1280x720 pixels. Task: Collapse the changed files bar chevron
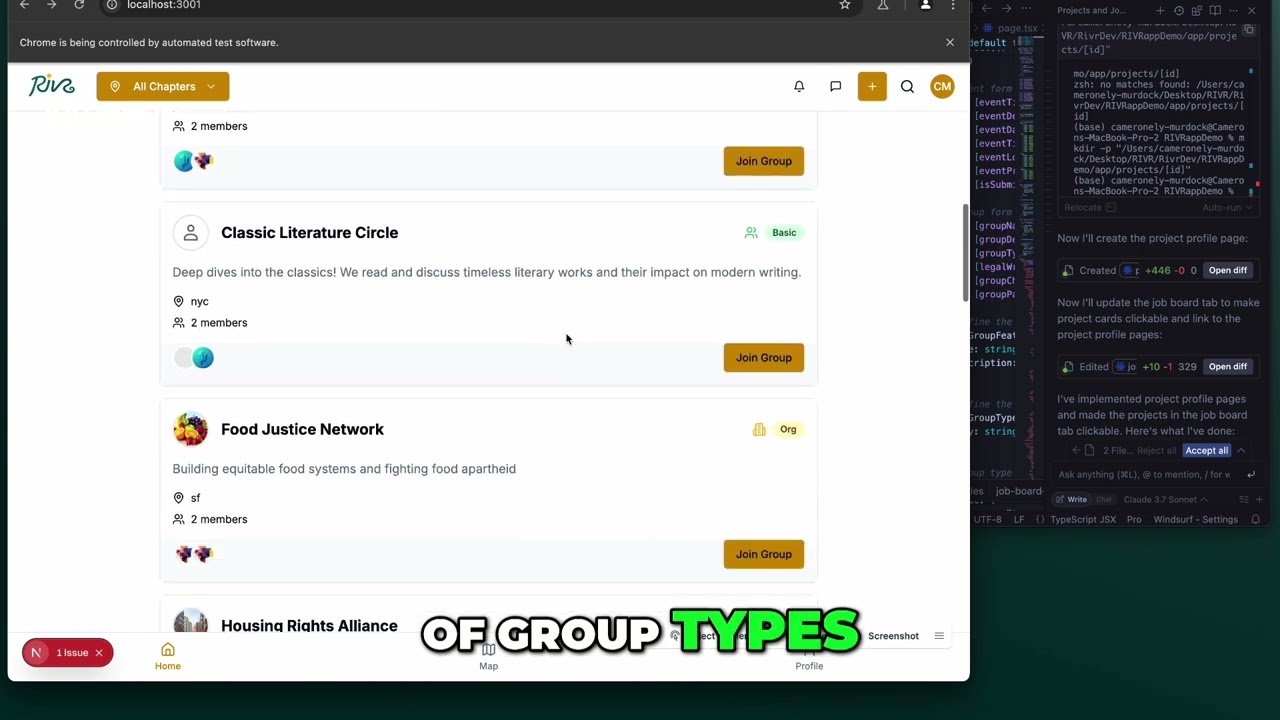point(1241,450)
